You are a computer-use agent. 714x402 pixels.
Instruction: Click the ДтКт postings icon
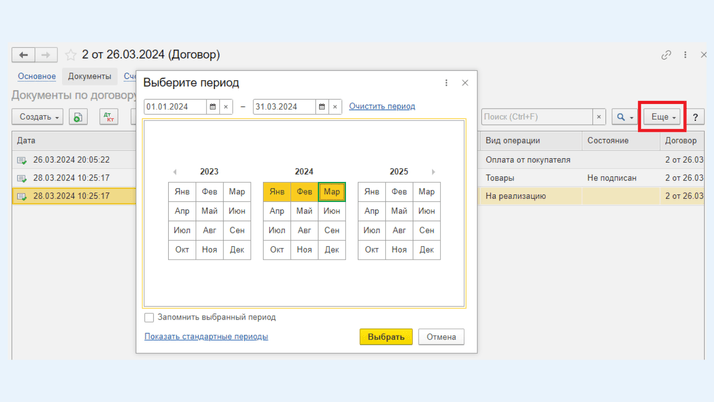(x=109, y=117)
